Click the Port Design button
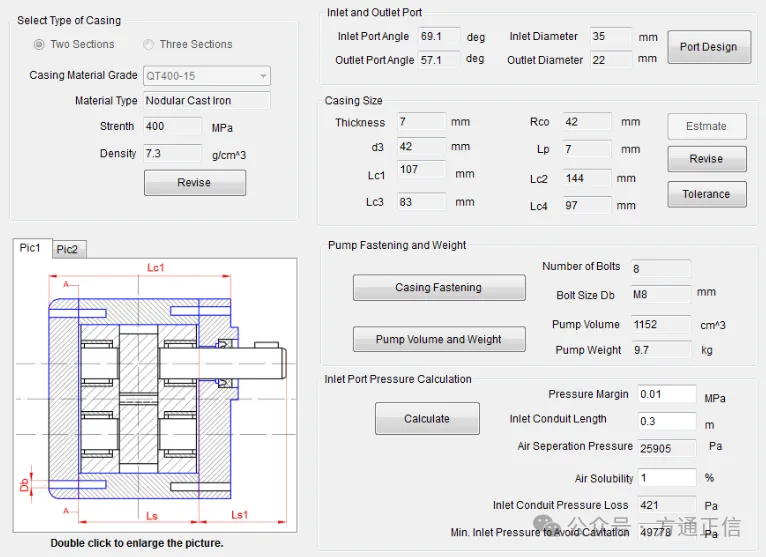Screen dimensions: 766x557 pos(709,47)
